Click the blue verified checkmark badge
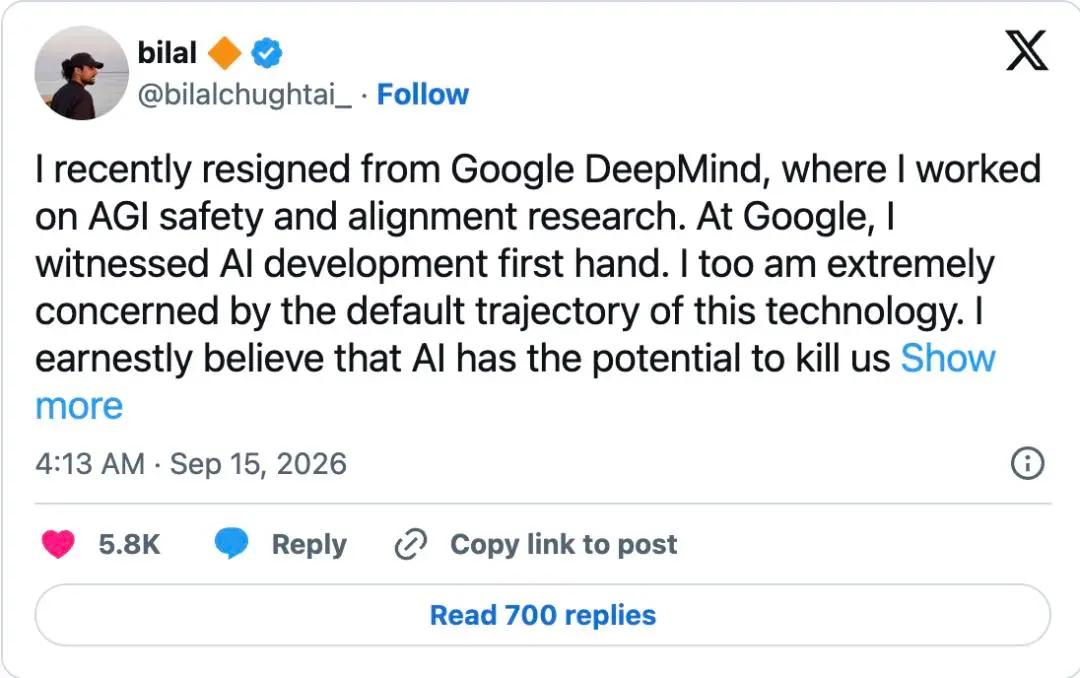 coord(267,53)
